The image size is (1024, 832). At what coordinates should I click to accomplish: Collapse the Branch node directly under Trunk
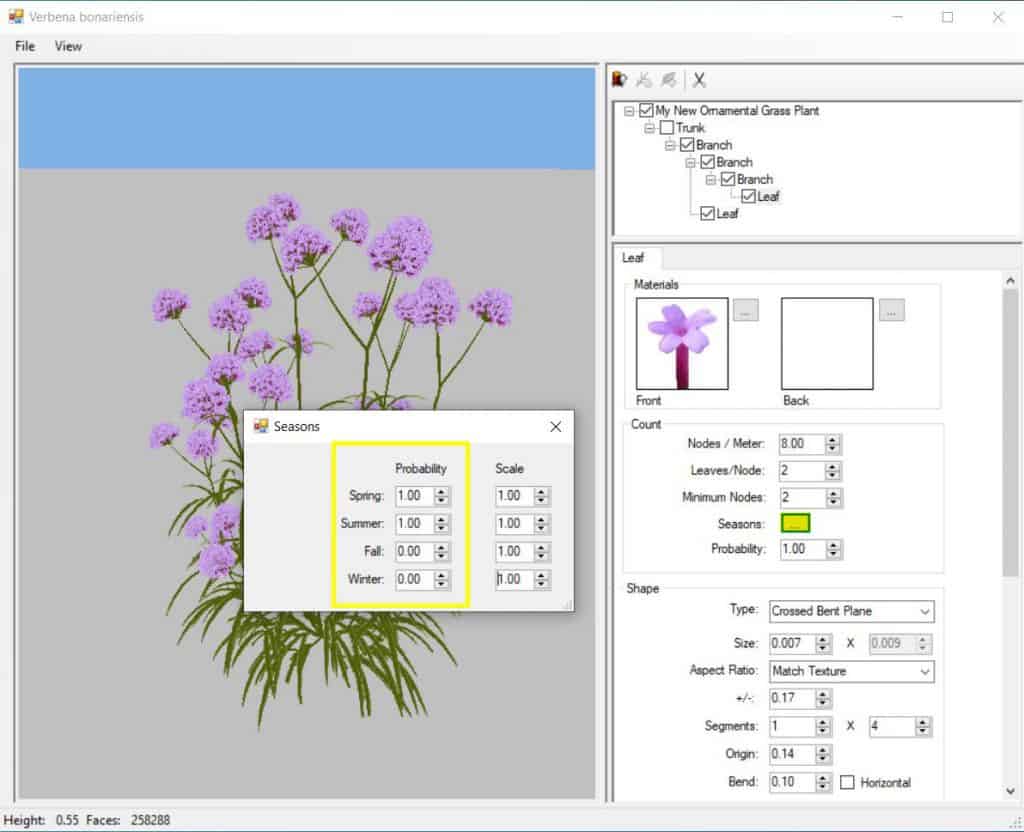point(670,145)
